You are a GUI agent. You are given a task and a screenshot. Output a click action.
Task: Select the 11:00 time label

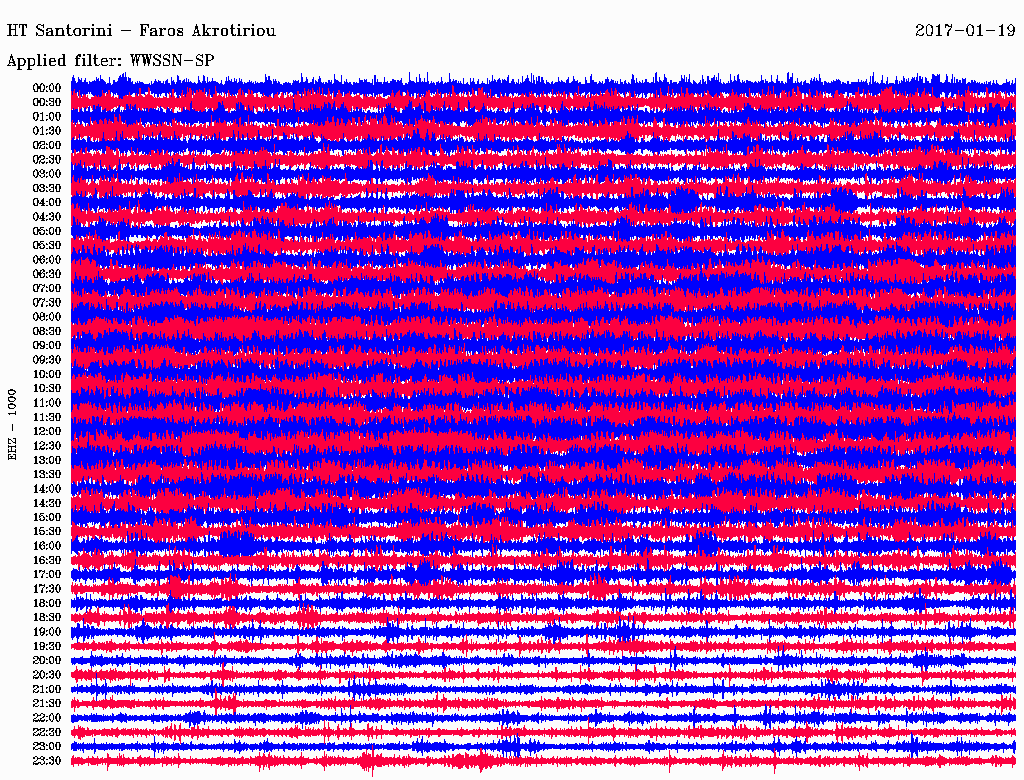pos(47,403)
